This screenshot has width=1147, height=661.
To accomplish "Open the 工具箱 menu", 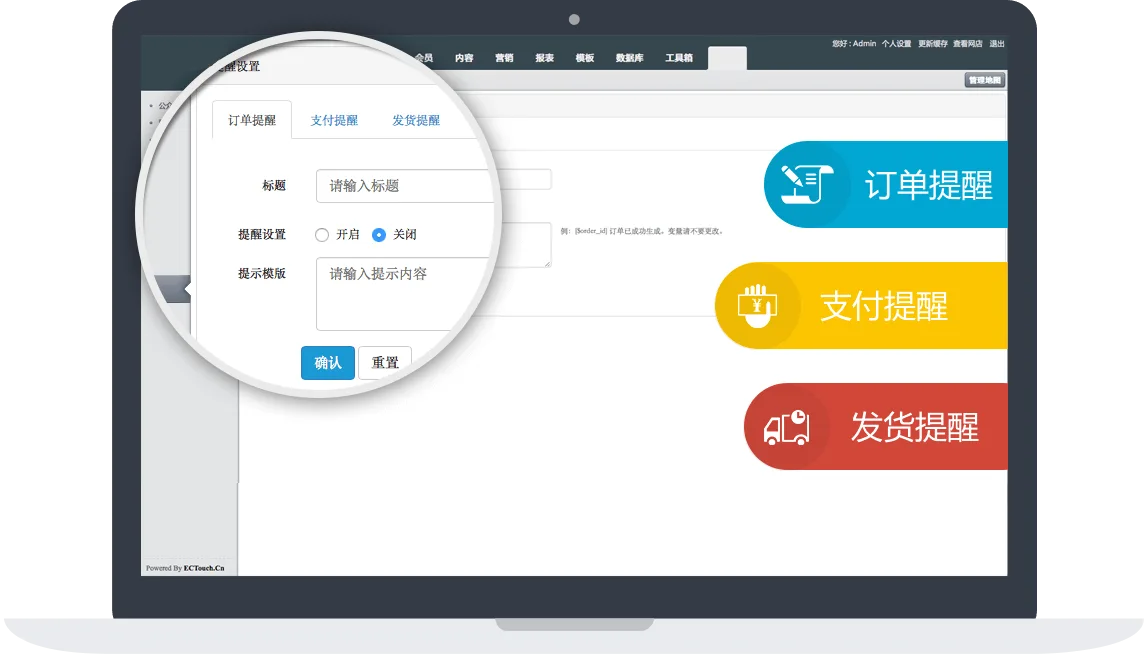I will tap(679, 58).
